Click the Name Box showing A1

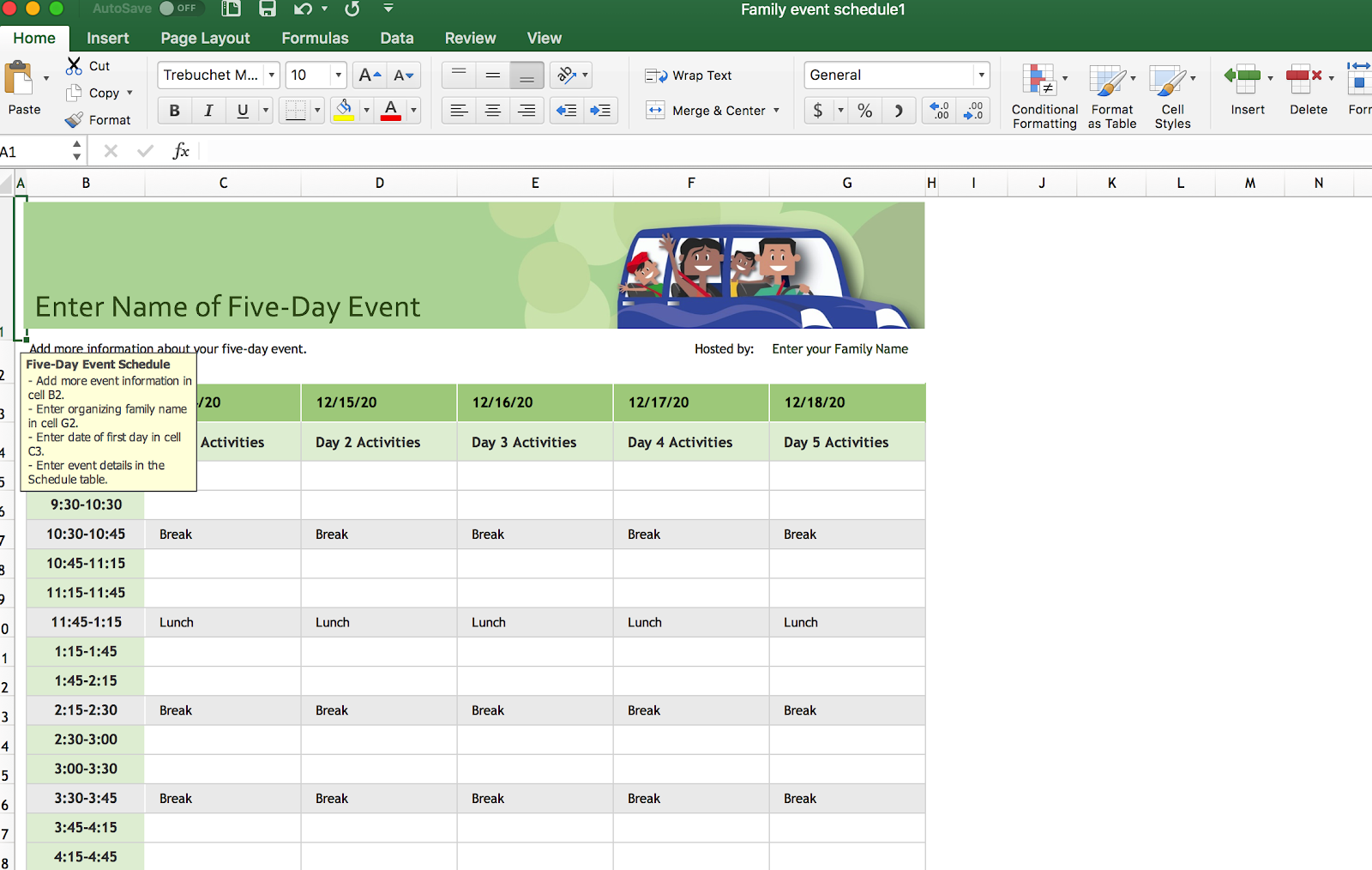pos(33,152)
